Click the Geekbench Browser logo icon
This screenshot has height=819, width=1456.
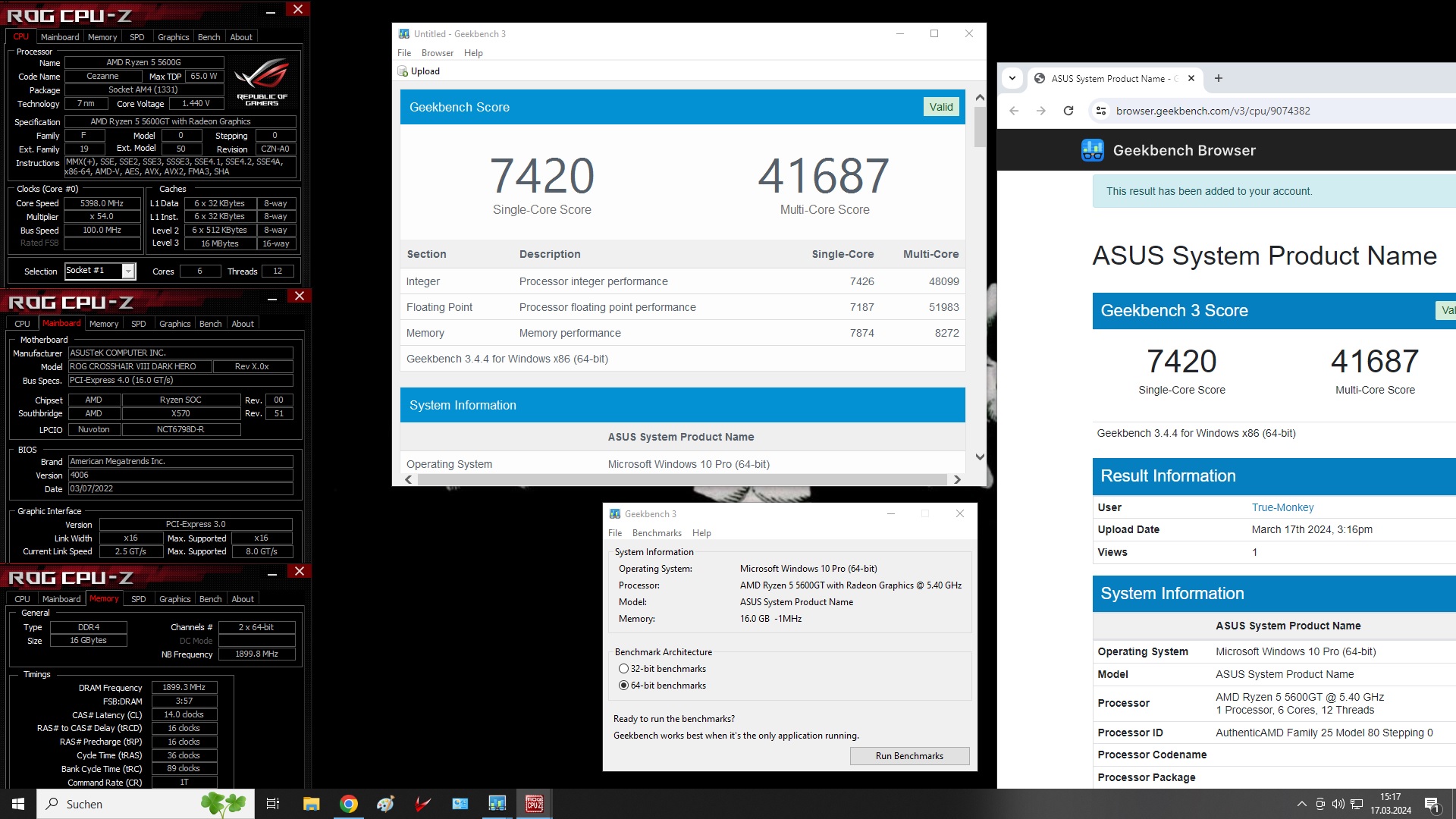click(x=1092, y=150)
